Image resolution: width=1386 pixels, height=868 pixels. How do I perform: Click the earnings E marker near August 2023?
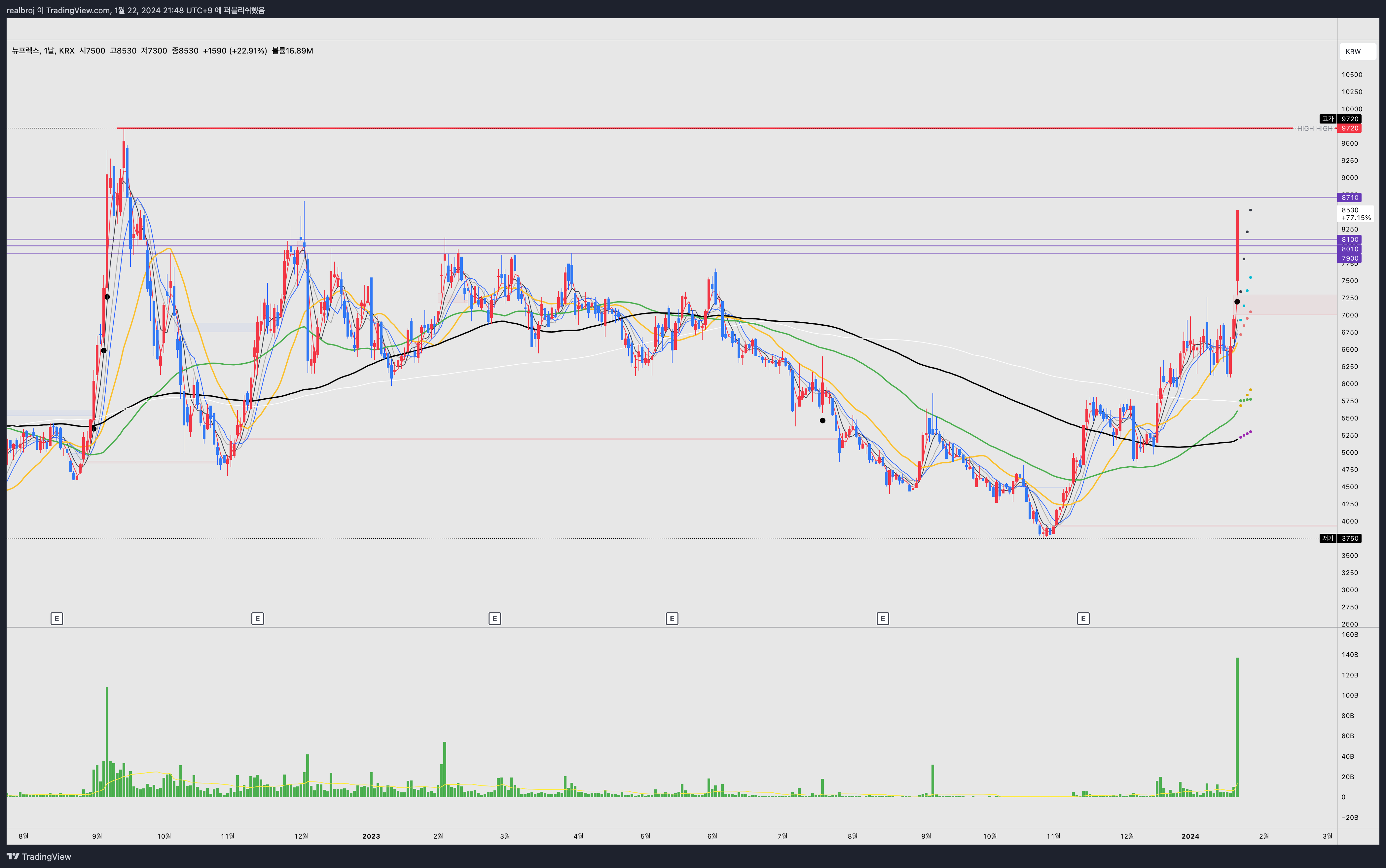click(x=883, y=618)
